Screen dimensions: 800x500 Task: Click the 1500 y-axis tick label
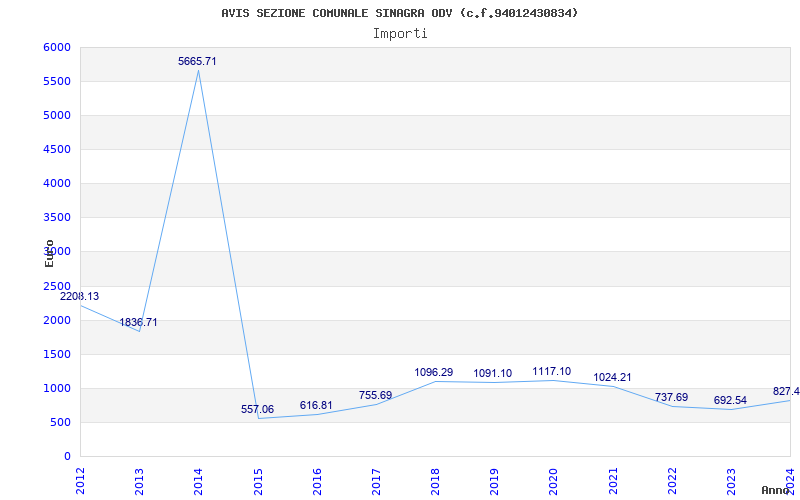click(57, 355)
